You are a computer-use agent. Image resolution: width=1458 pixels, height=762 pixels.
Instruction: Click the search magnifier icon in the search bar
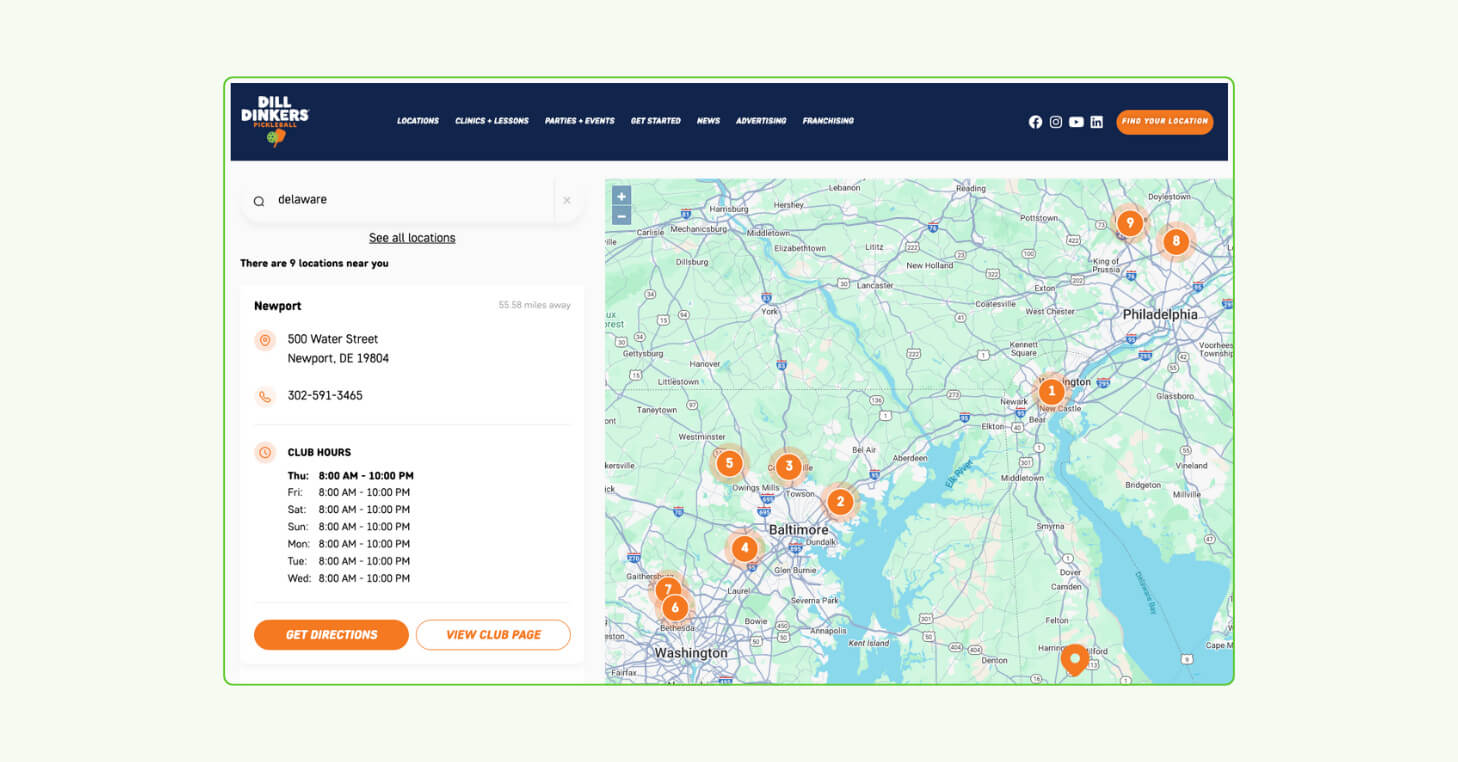click(259, 200)
